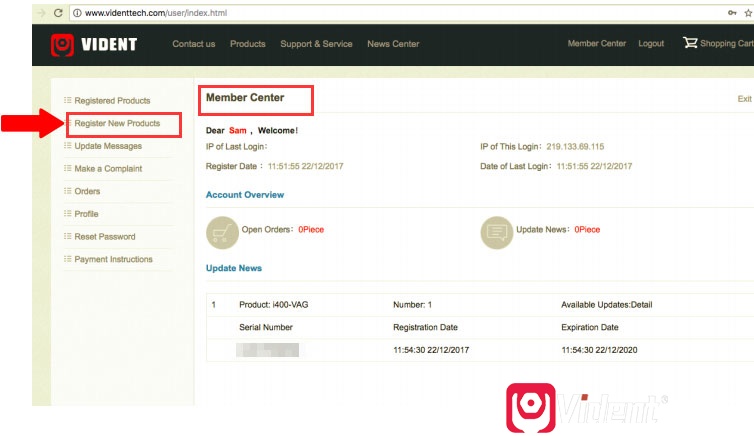Click the list icon beside Make a Complaint
Screen dimensions: 754x436
[x=68, y=168]
